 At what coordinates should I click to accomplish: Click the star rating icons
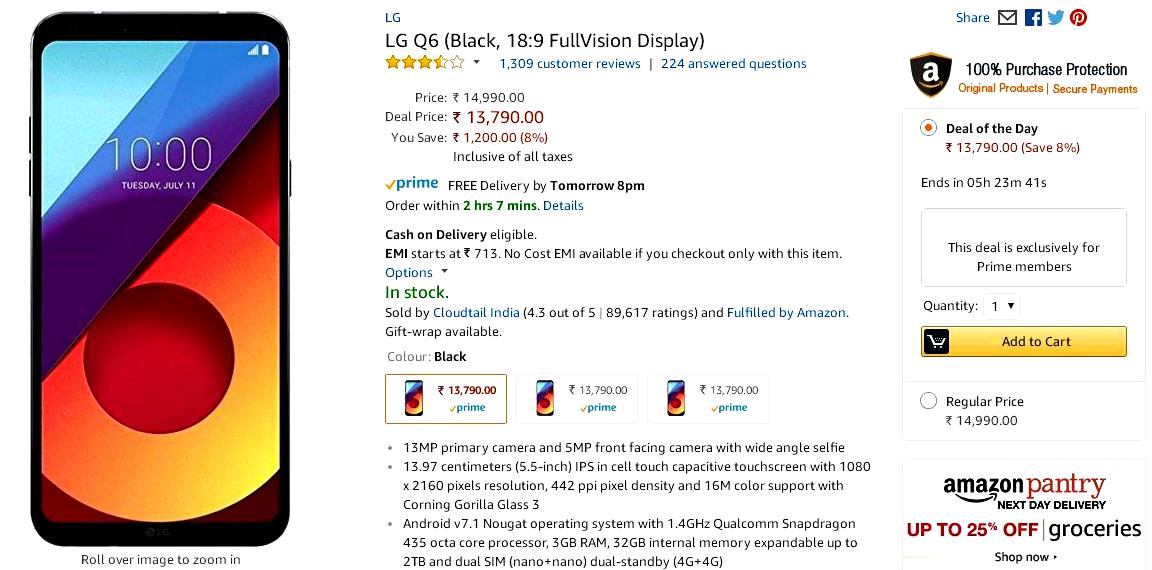tap(425, 62)
